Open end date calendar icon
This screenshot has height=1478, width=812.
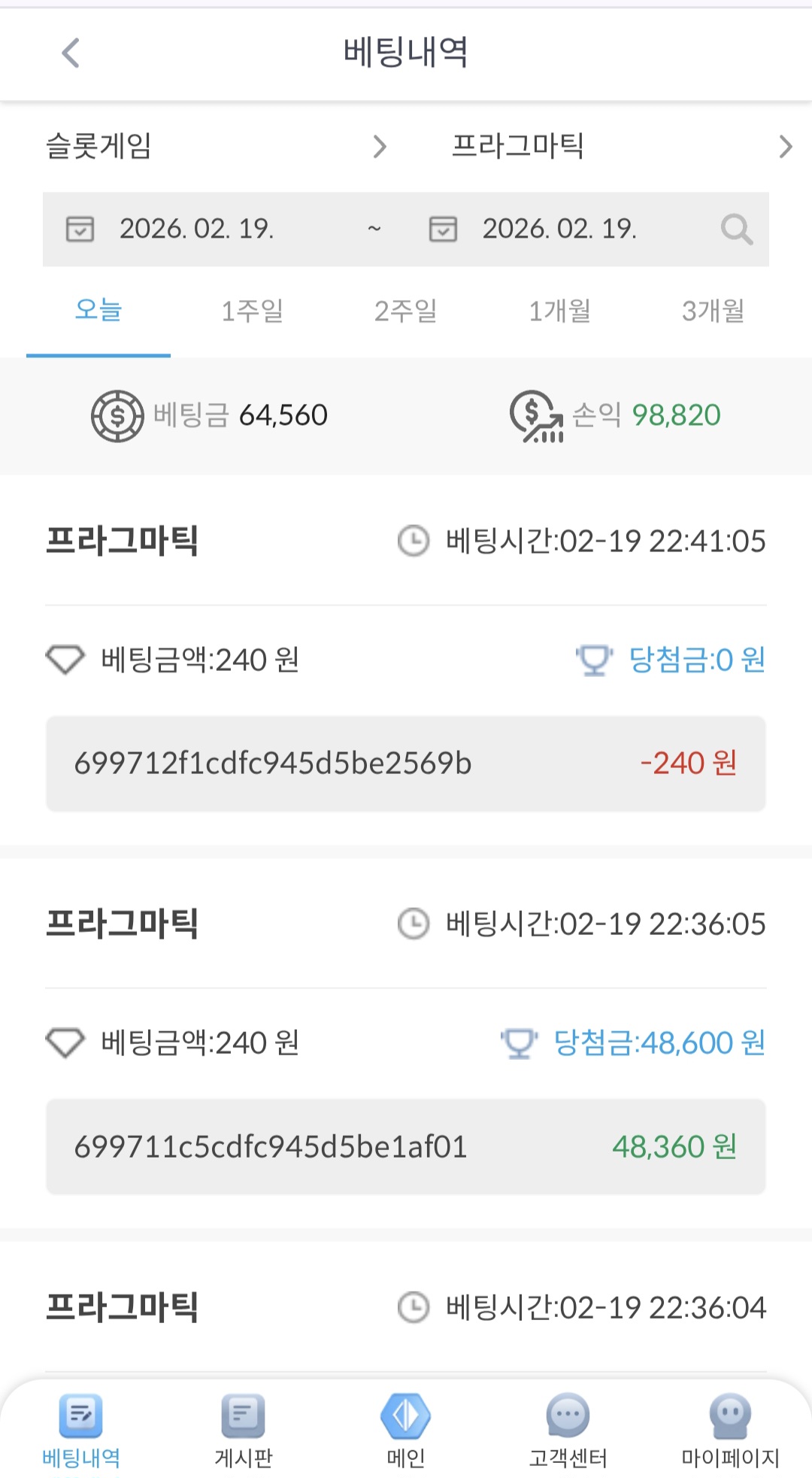tap(443, 229)
